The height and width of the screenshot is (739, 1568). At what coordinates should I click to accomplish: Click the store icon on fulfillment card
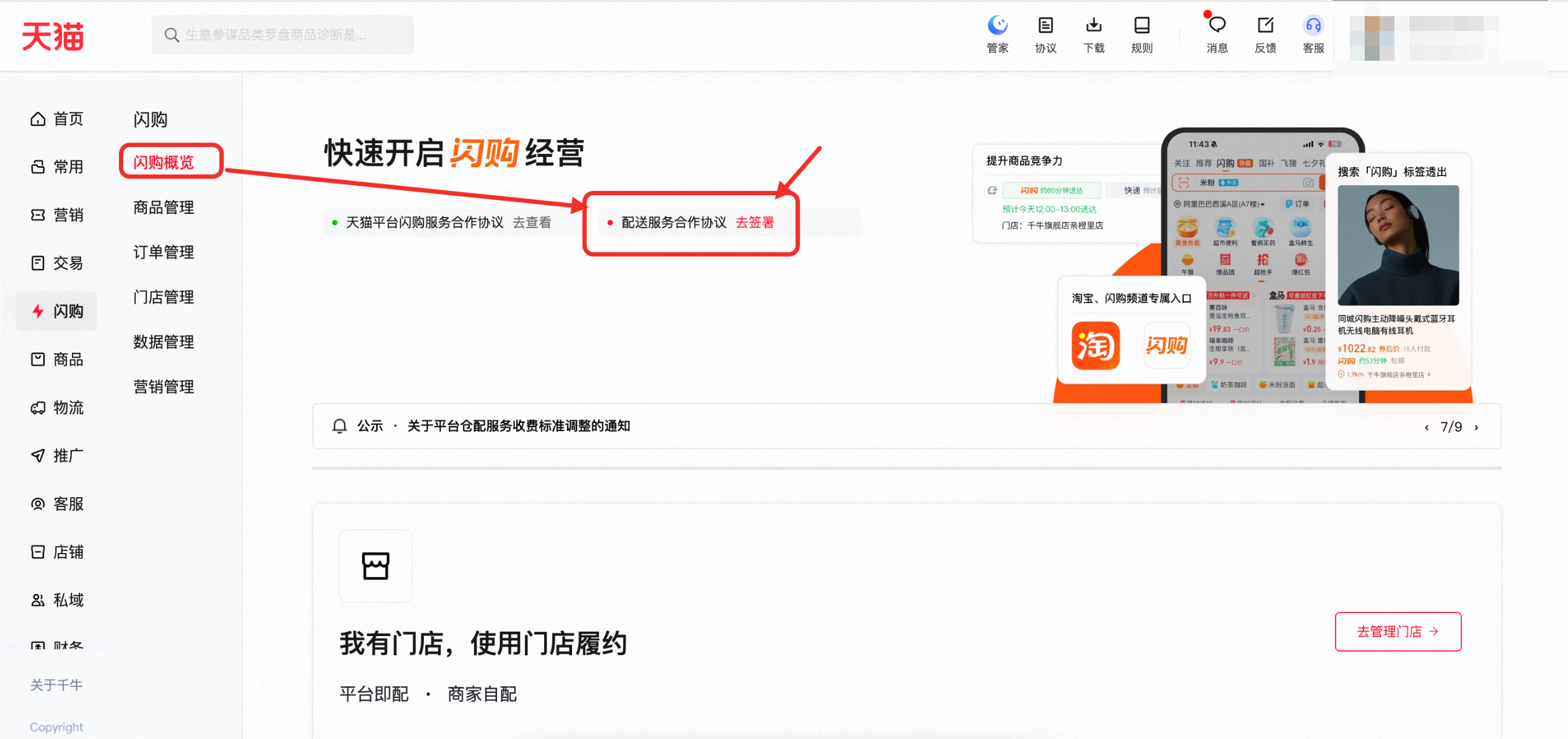[x=376, y=565]
